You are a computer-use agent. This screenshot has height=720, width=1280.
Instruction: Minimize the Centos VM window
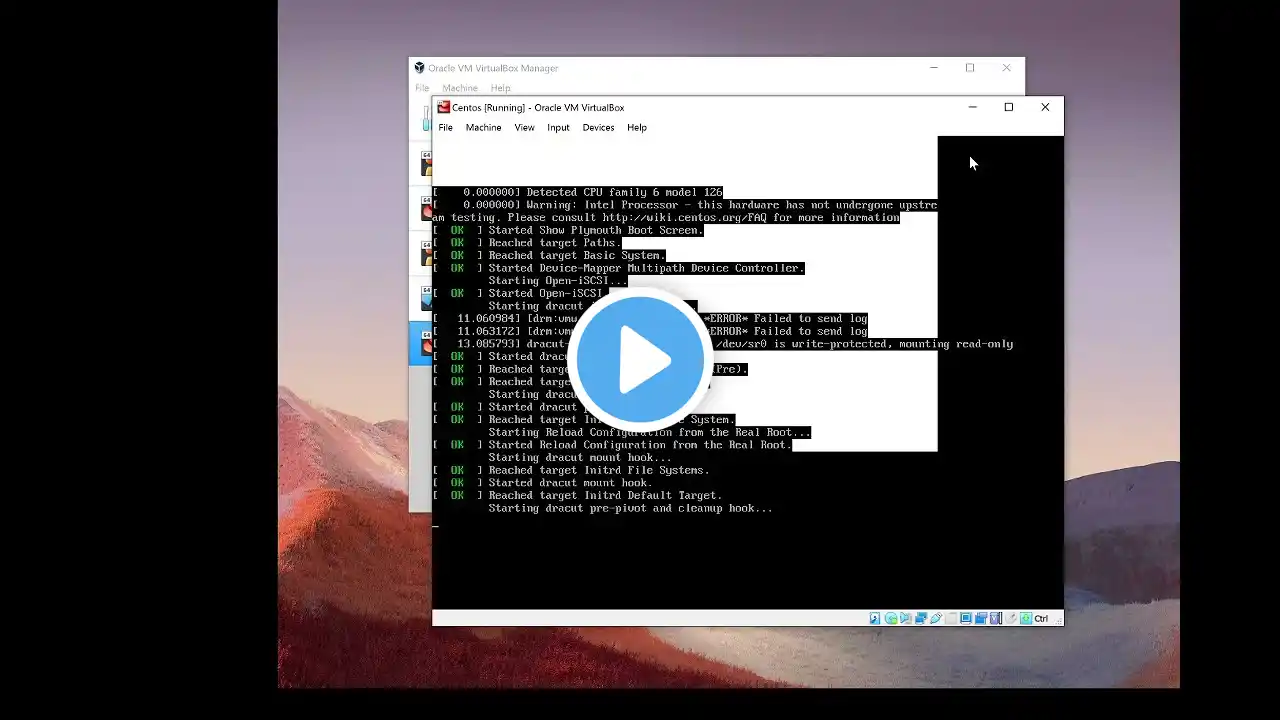coord(972,107)
